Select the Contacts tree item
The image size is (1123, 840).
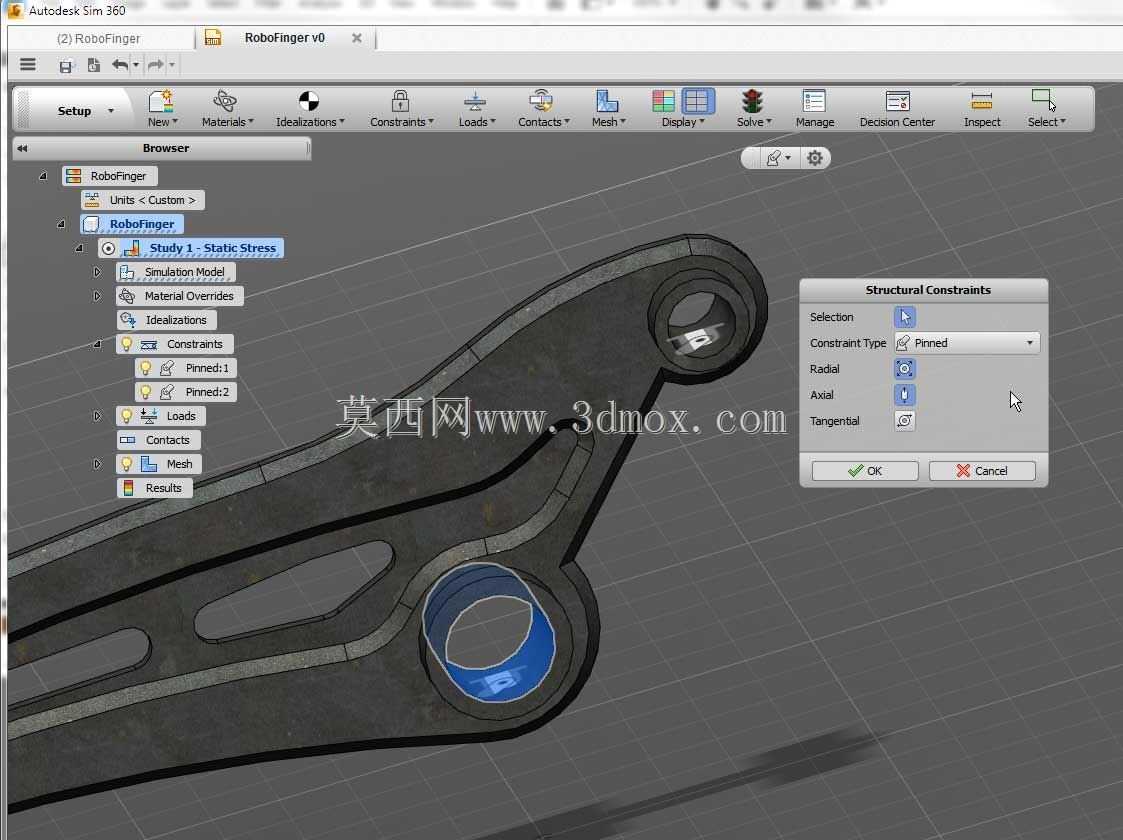coord(159,440)
